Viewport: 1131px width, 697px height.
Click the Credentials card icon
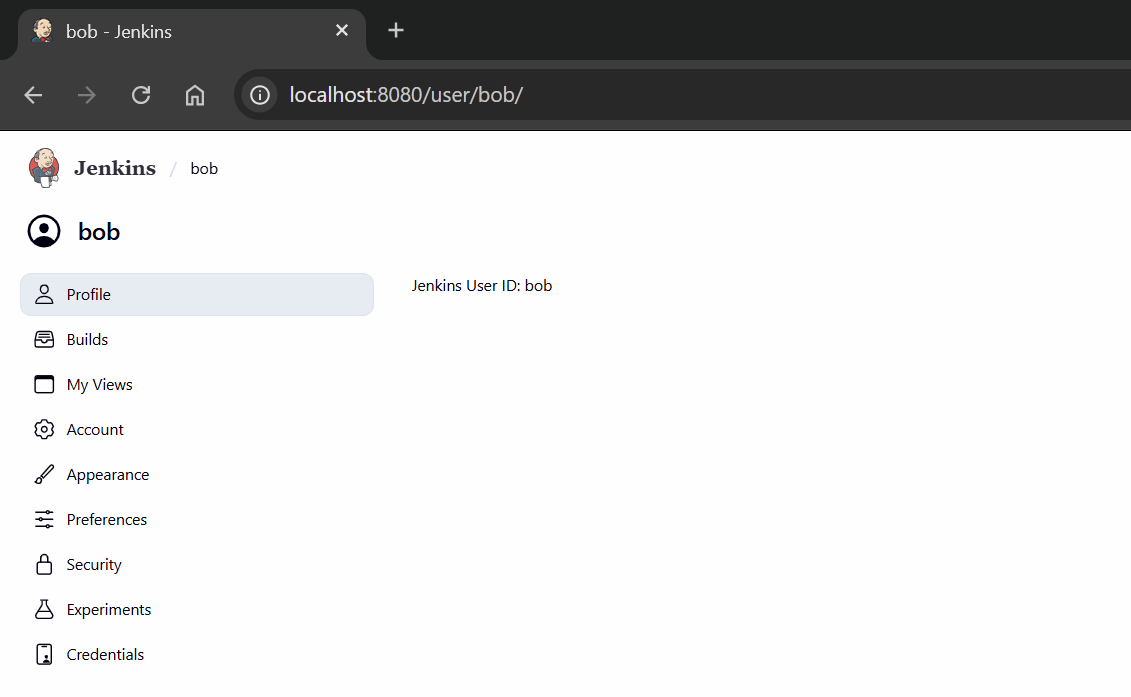tap(44, 654)
